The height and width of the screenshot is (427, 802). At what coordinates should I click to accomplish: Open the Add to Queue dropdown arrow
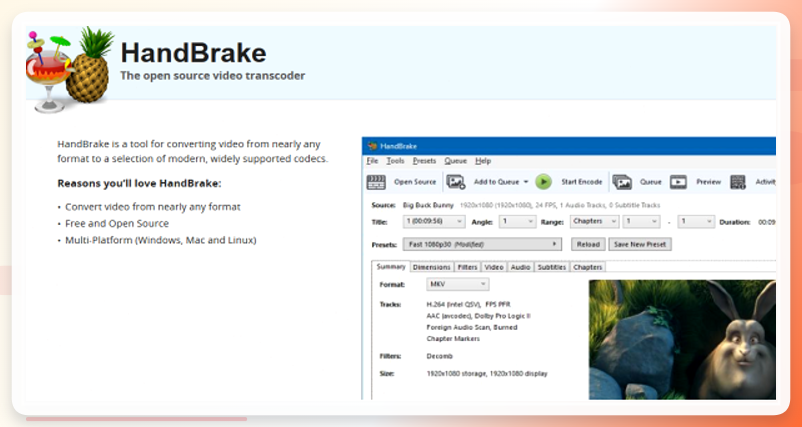tap(525, 182)
